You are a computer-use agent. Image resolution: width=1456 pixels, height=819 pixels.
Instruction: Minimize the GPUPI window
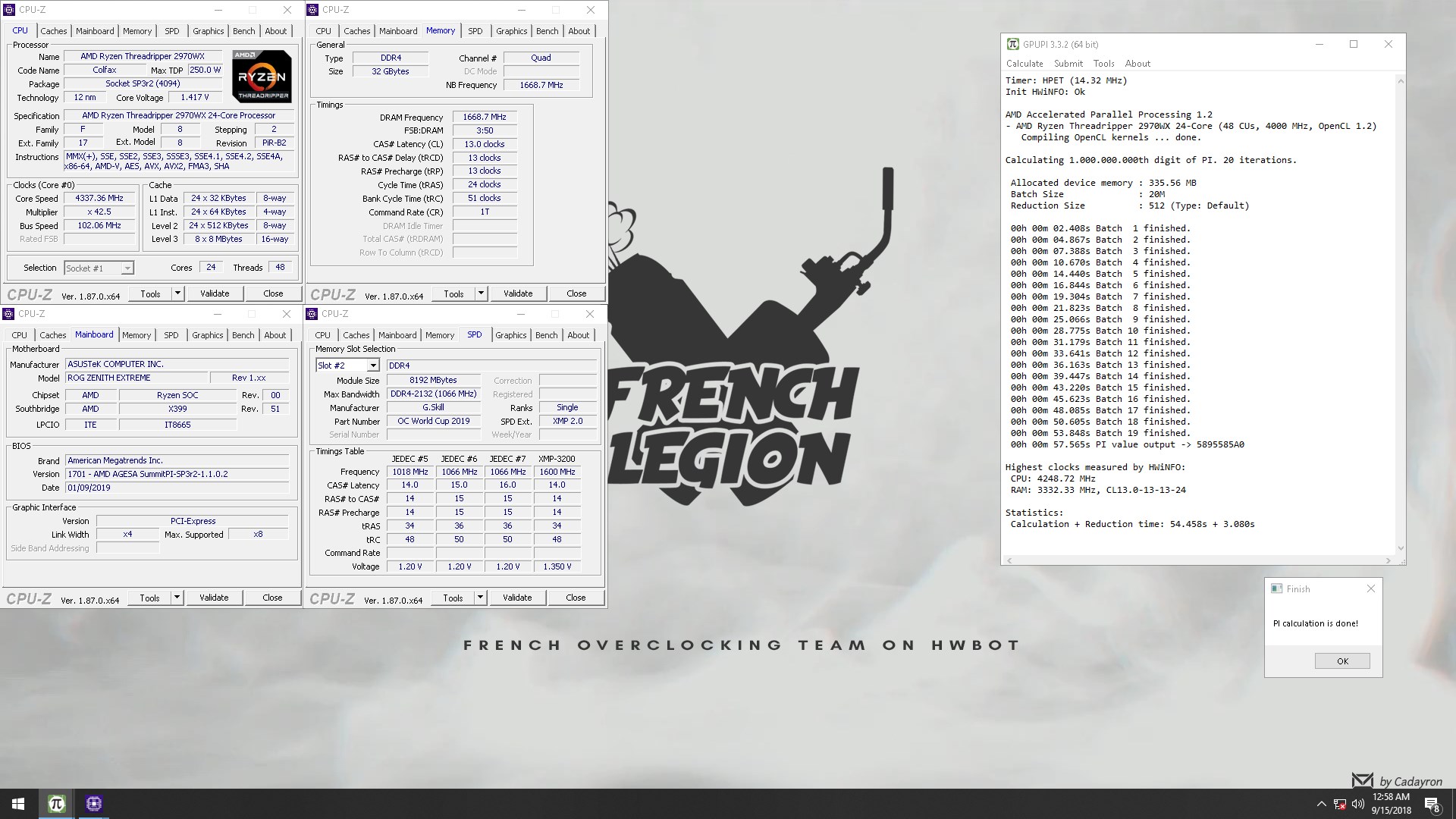click(1319, 44)
